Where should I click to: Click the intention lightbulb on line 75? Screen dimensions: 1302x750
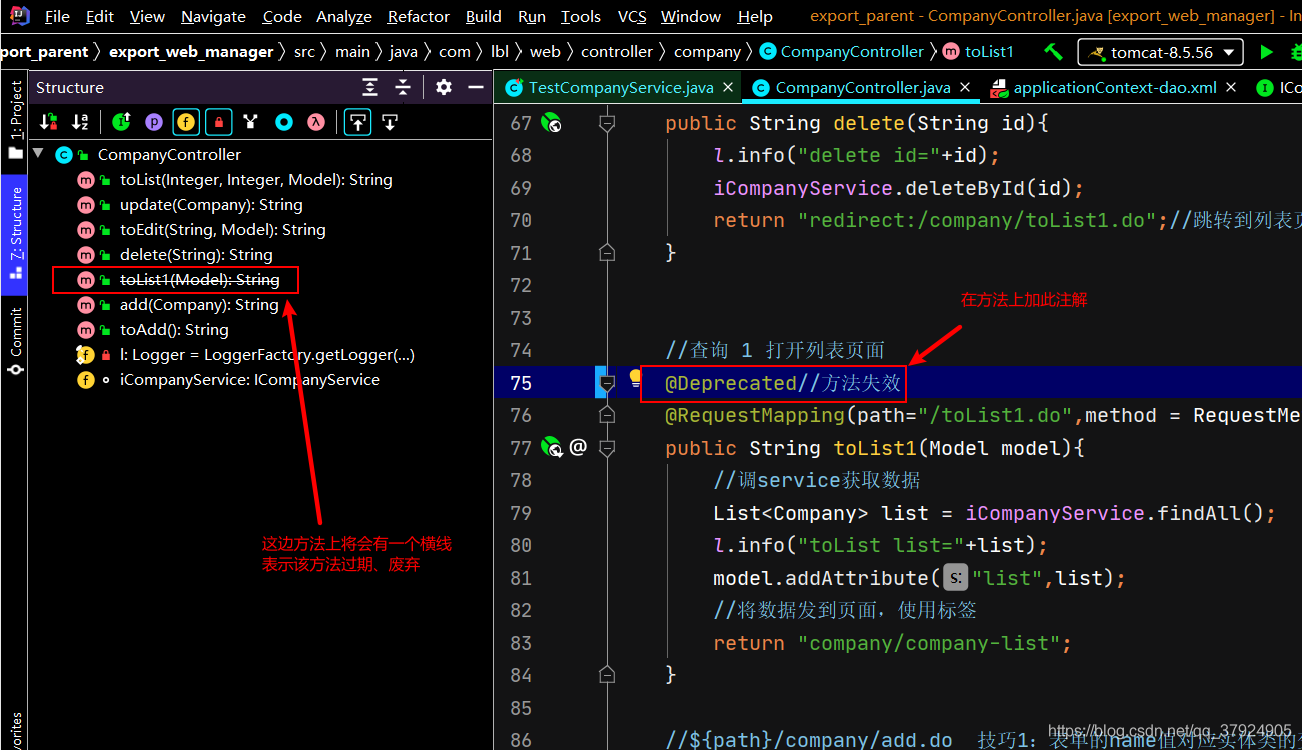pyautogui.click(x=635, y=379)
